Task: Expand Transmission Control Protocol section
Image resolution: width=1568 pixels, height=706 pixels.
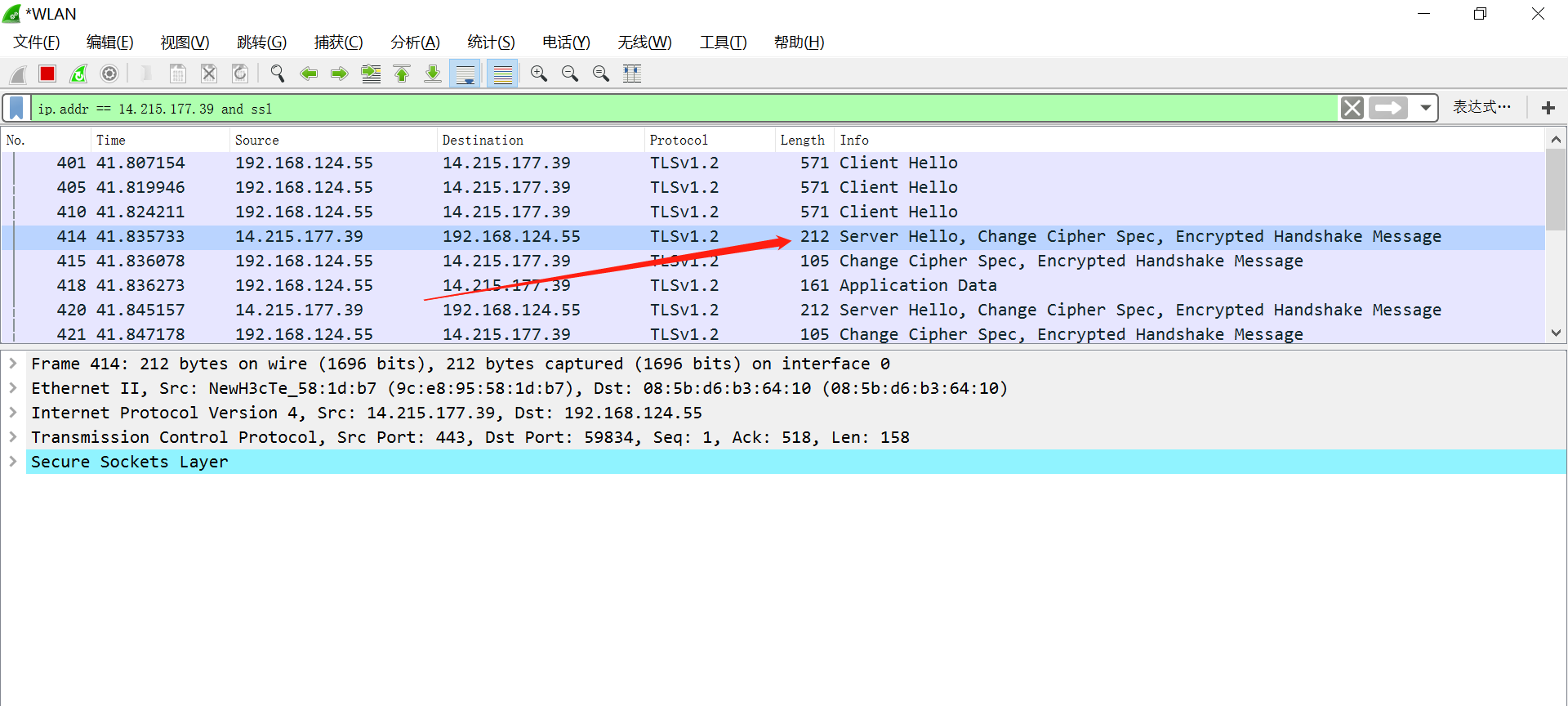Action: pos(13,437)
